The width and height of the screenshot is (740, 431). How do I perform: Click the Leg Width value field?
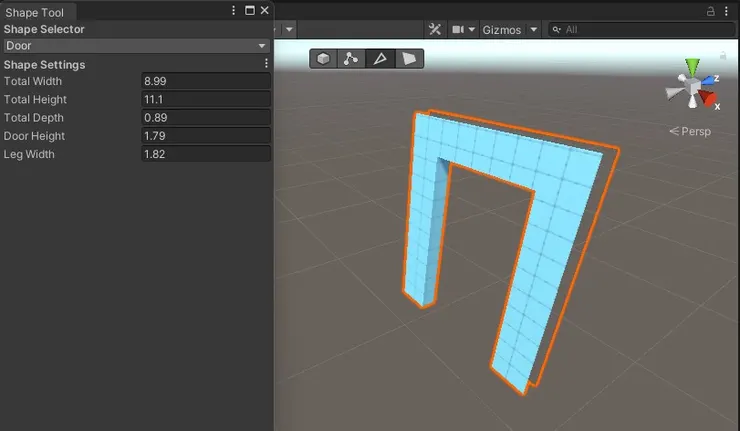coord(206,154)
